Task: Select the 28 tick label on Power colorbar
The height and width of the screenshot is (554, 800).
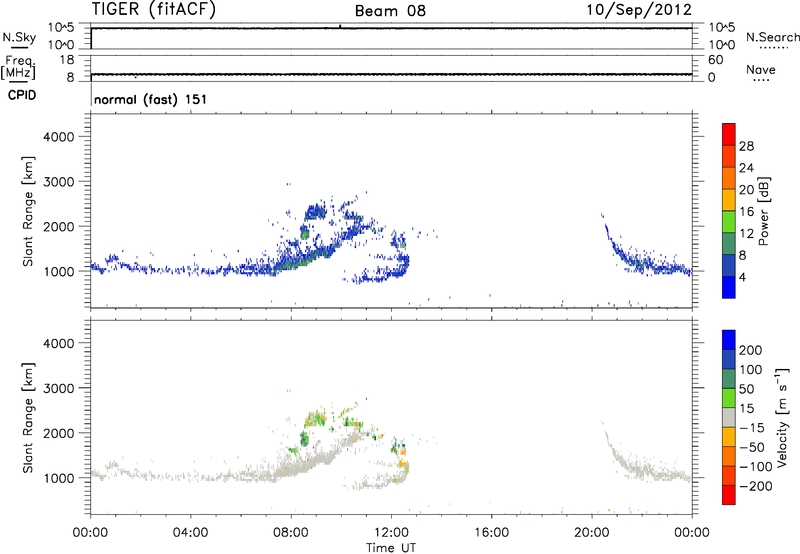Action: (x=746, y=146)
